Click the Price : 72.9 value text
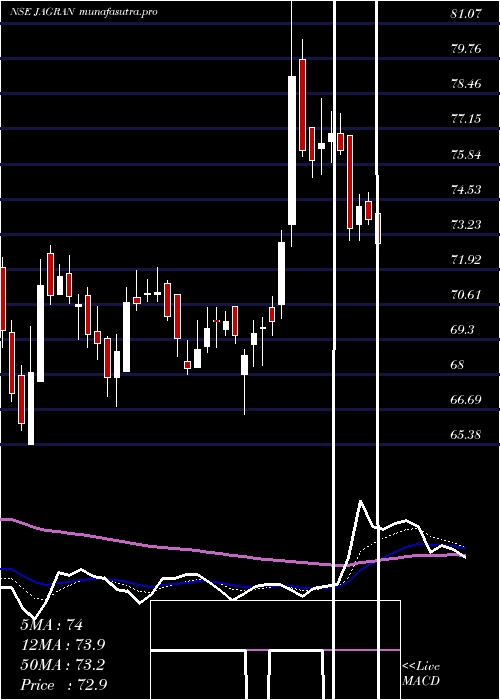 [63, 685]
